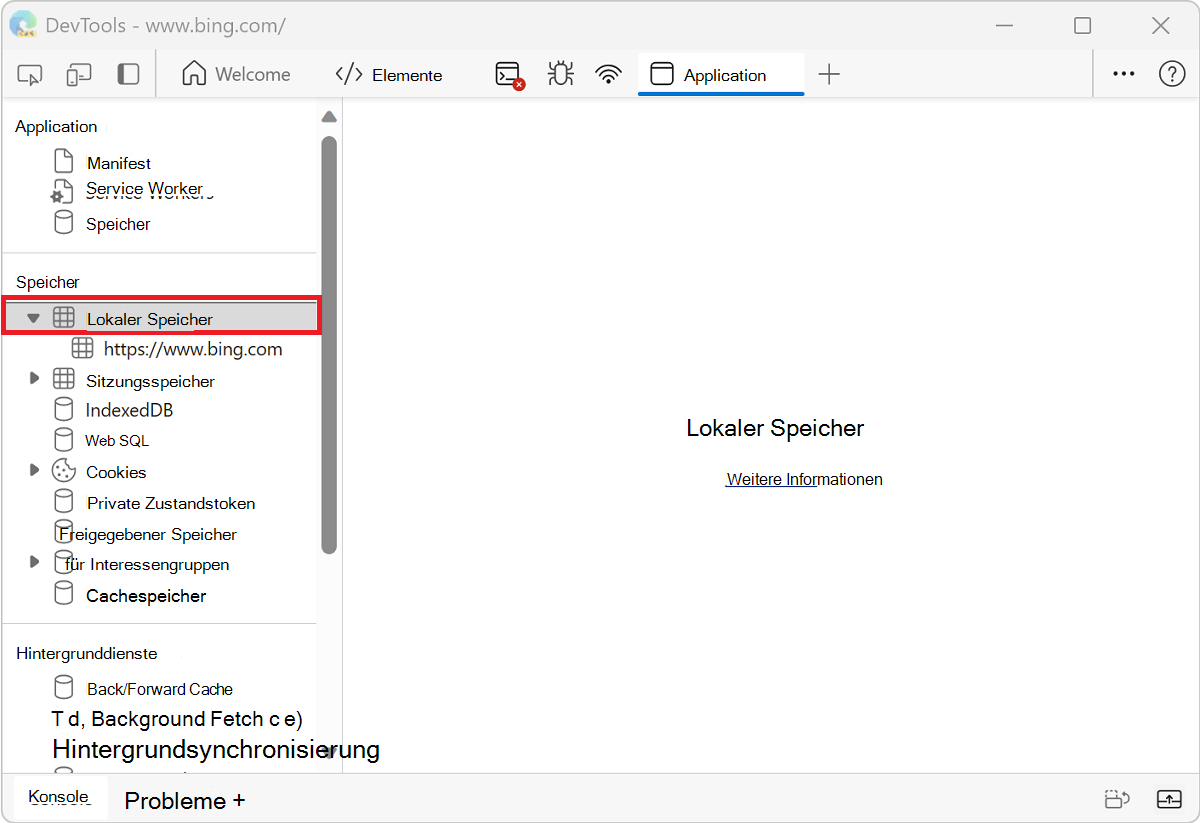Select Service Workers entry

[x=150, y=189]
